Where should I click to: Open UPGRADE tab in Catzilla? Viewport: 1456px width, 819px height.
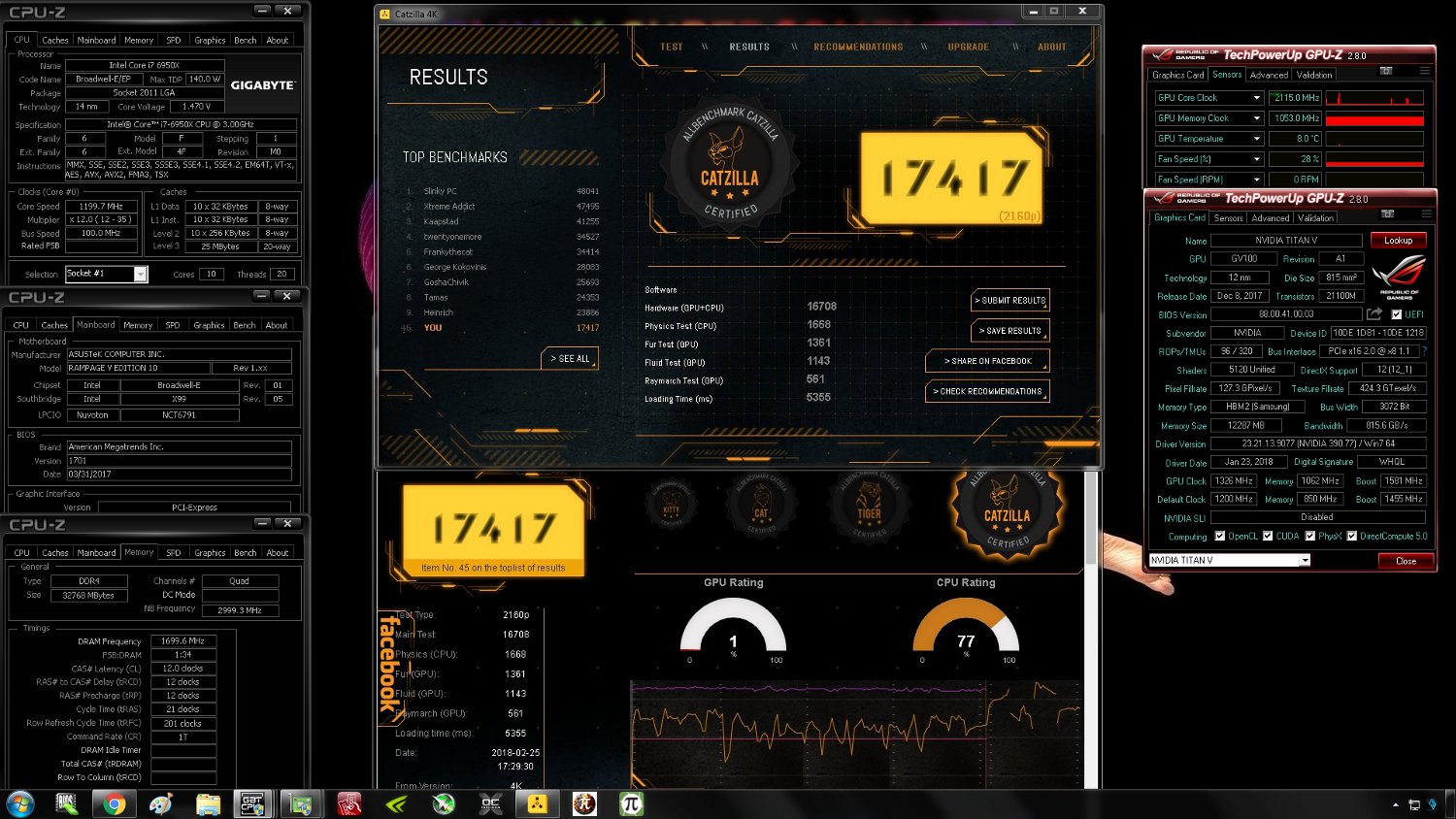point(969,47)
